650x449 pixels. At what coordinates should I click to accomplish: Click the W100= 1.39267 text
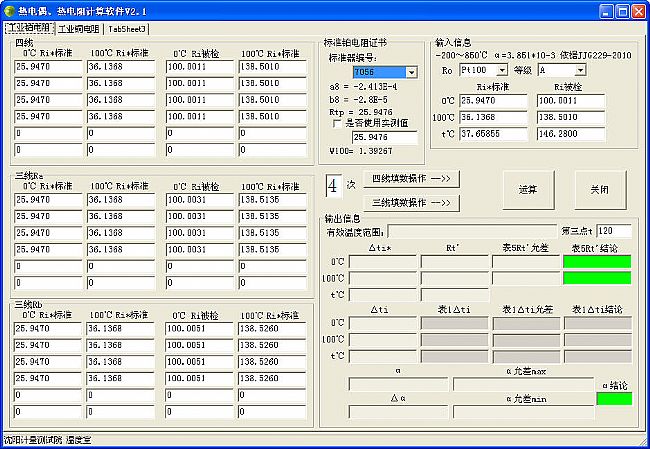(x=361, y=151)
